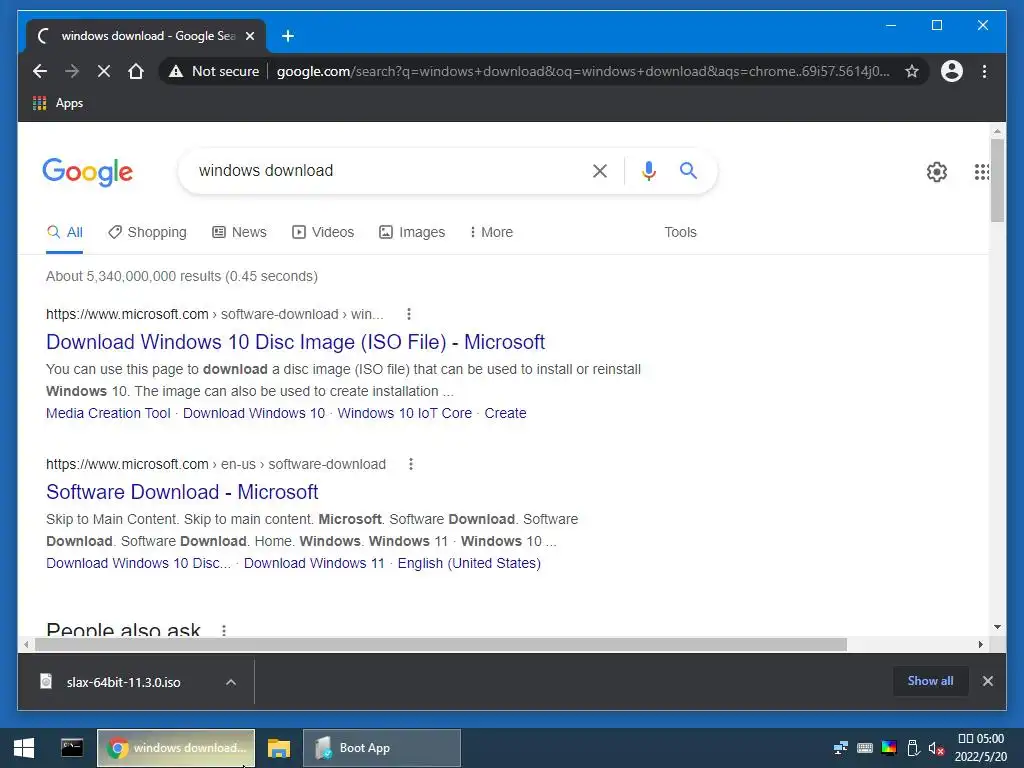The width and height of the screenshot is (1024, 768).
Task: Switch to the Videos tab
Action: 323,232
